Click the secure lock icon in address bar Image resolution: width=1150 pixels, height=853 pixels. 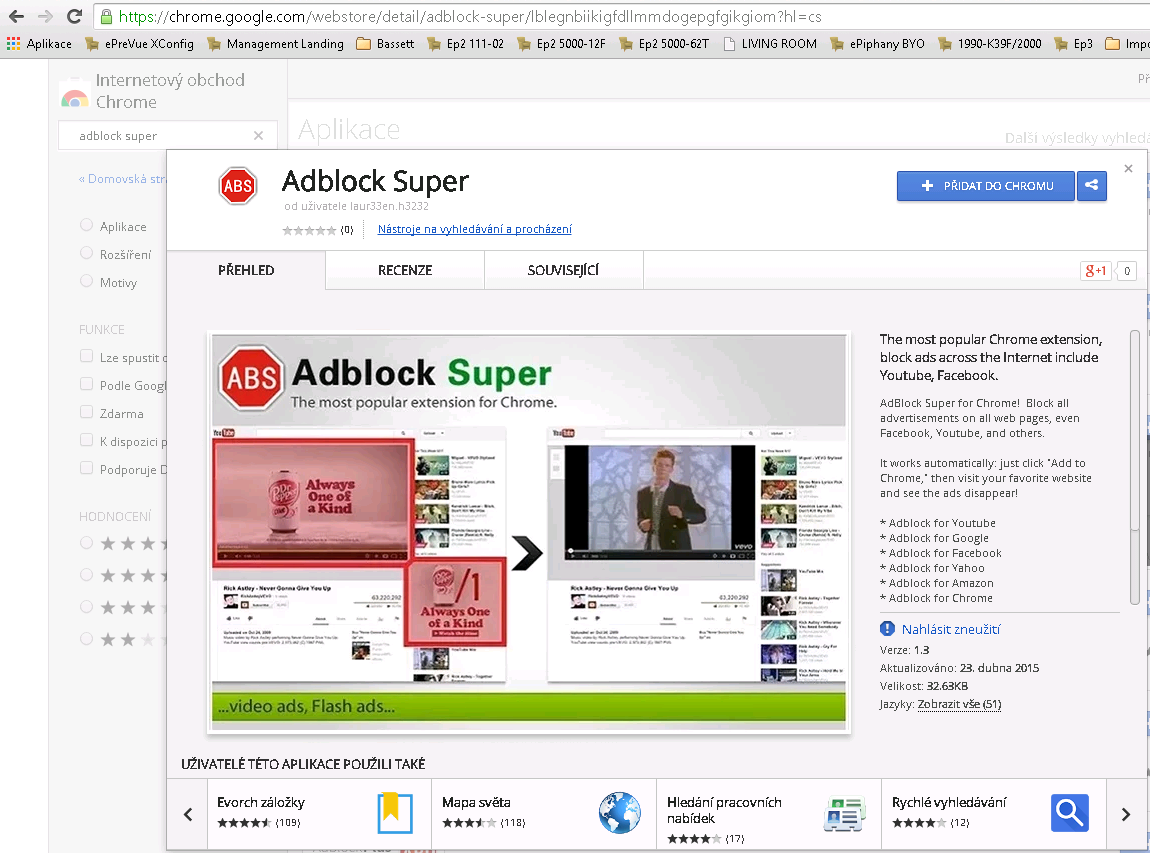(x=106, y=16)
